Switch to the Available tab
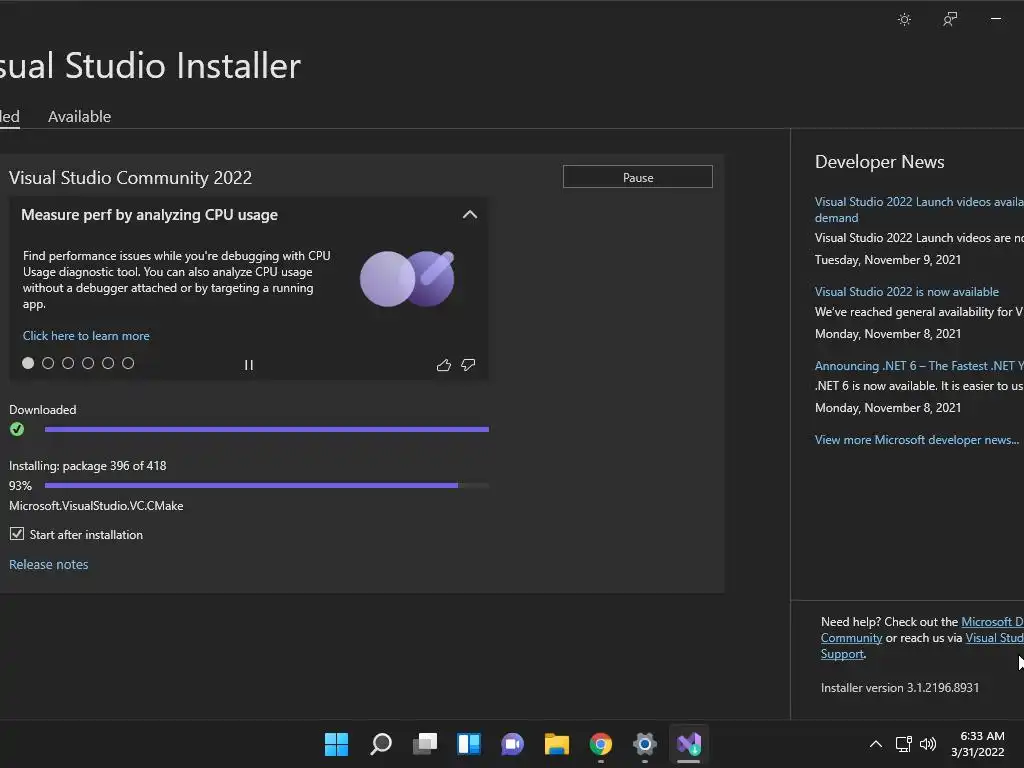The image size is (1024, 768). tap(80, 117)
